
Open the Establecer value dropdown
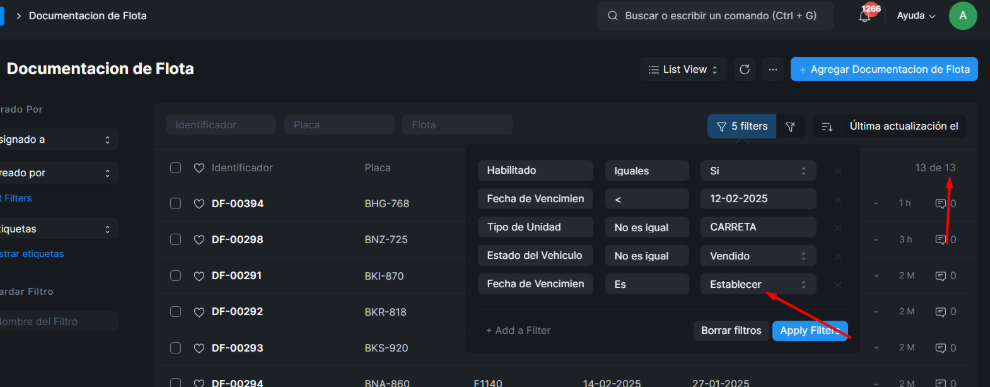758,284
